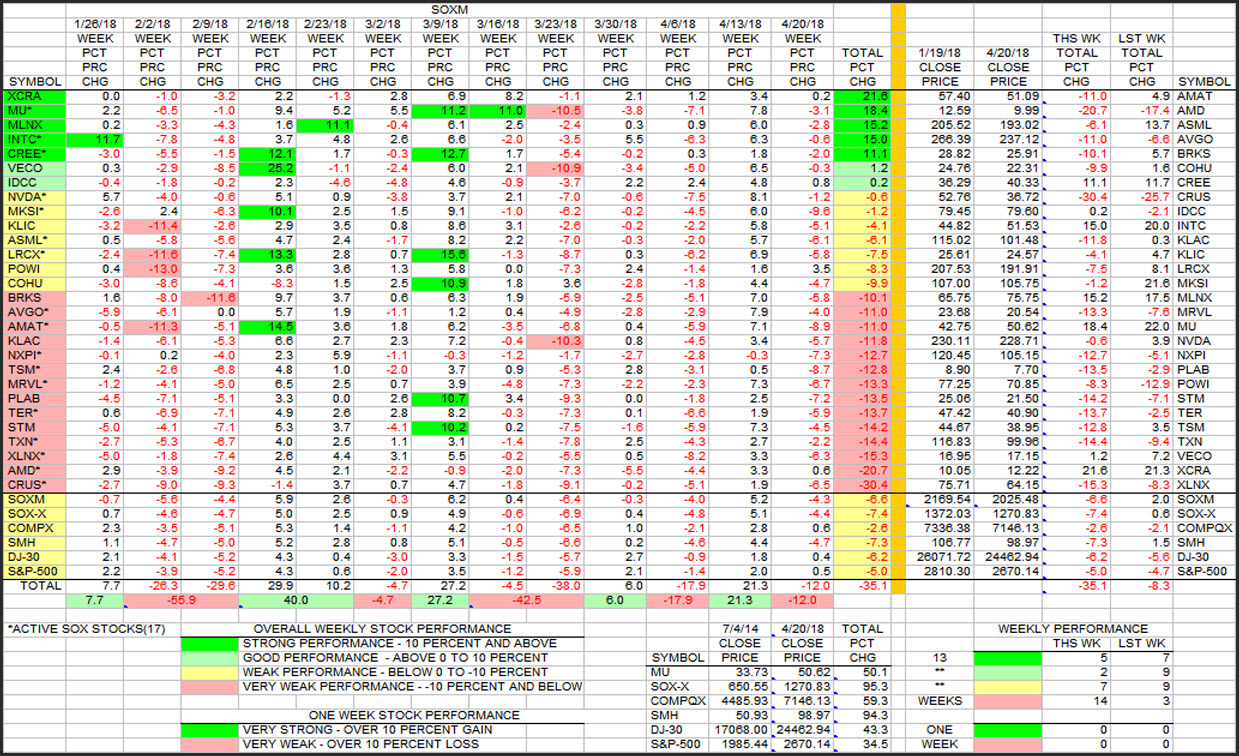Select the 15.6 cell in the LRCX* row

click(440, 255)
